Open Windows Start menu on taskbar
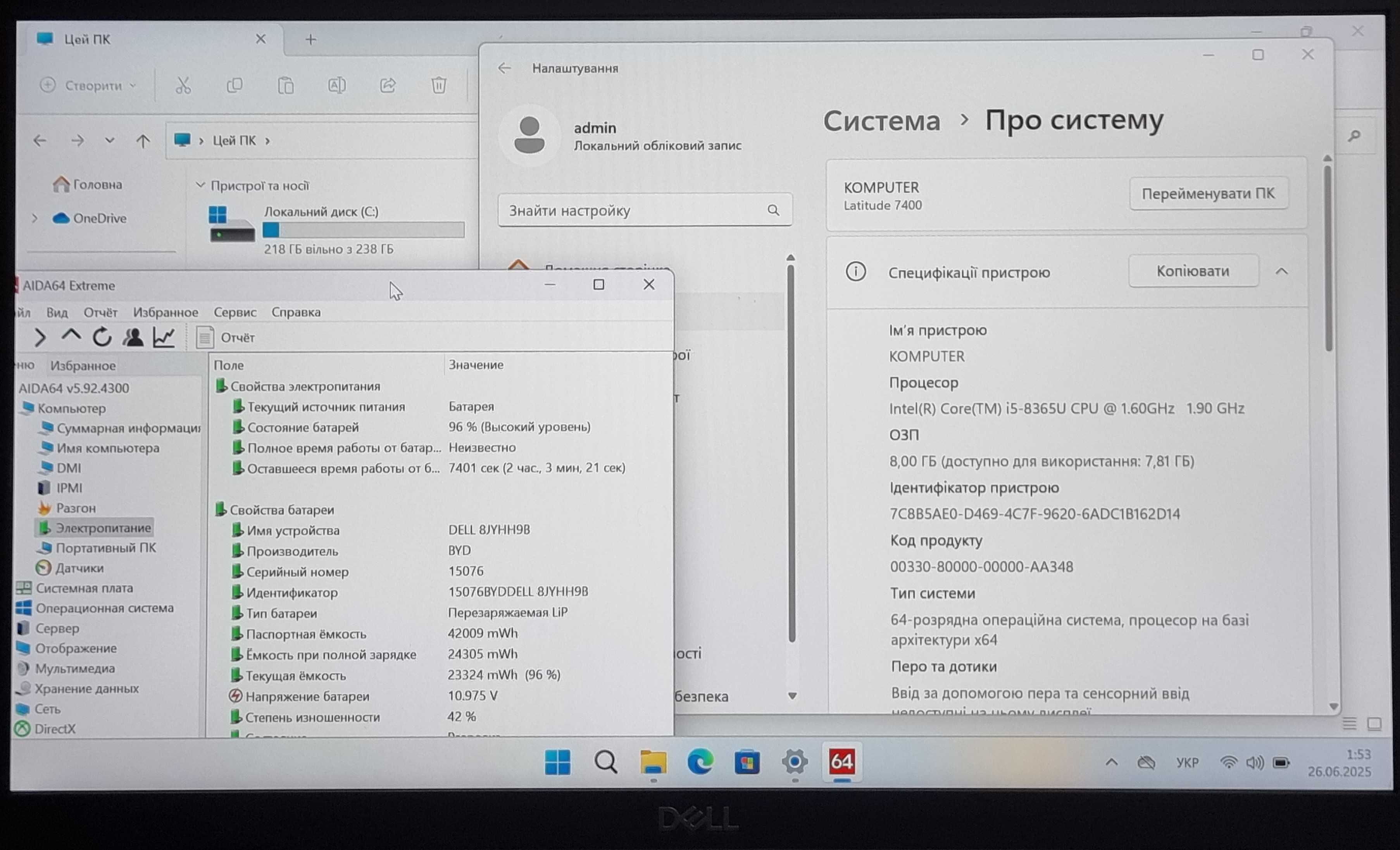Screen dimensions: 1400x850 pyautogui.click(x=557, y=762)
